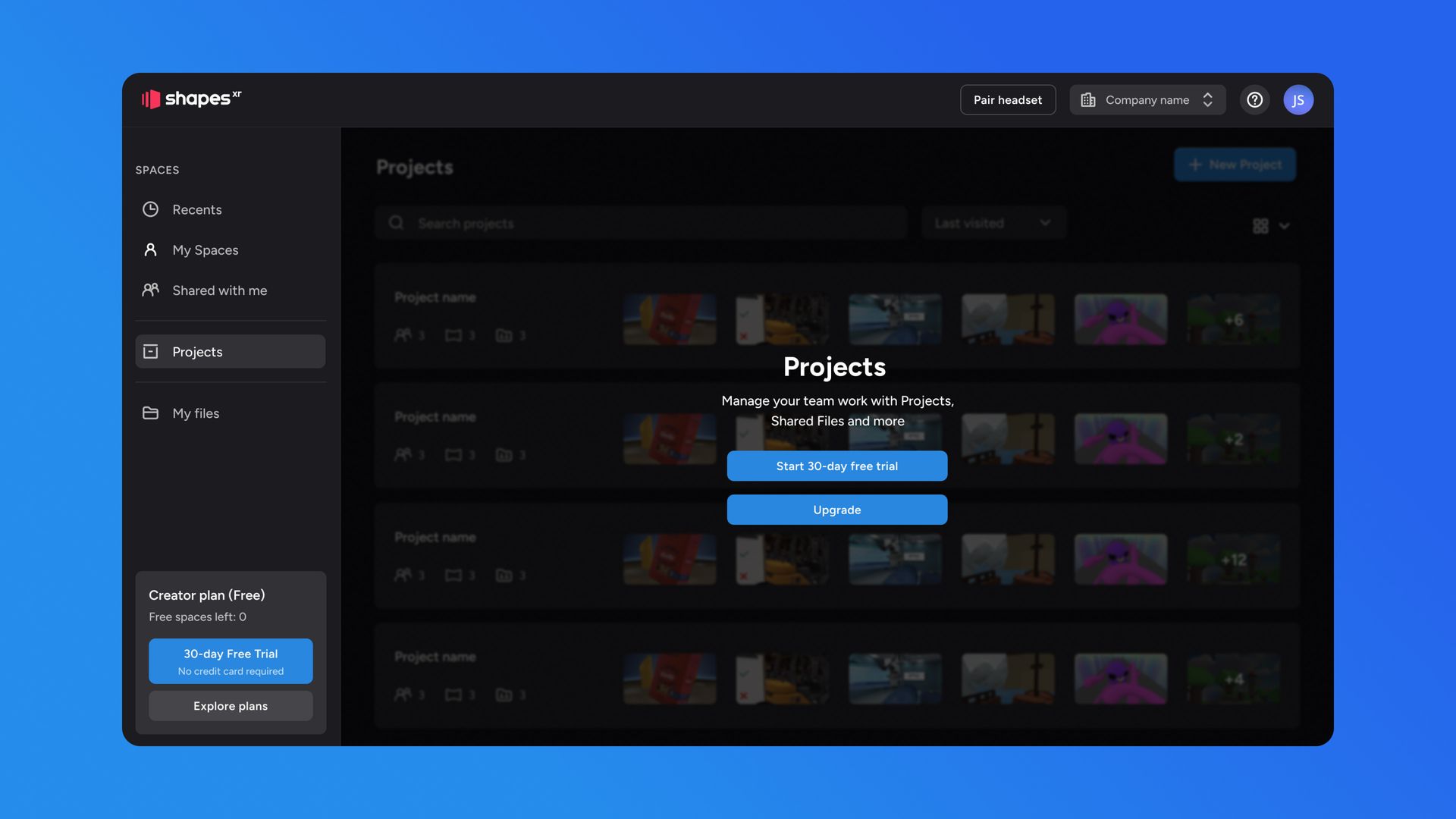Click the 'Free spaces left: 0' text

(x=197, y=617)
